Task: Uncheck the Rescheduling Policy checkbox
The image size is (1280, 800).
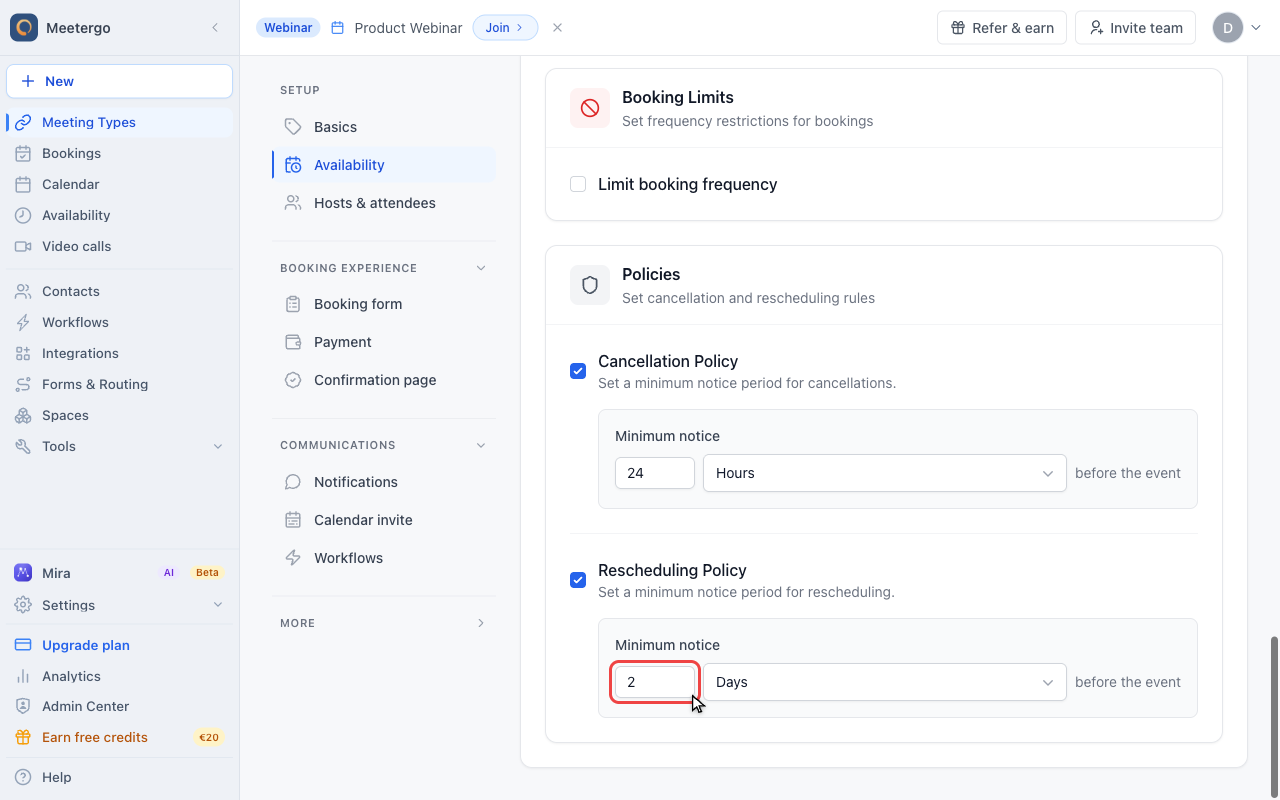Action: [578, 580]
